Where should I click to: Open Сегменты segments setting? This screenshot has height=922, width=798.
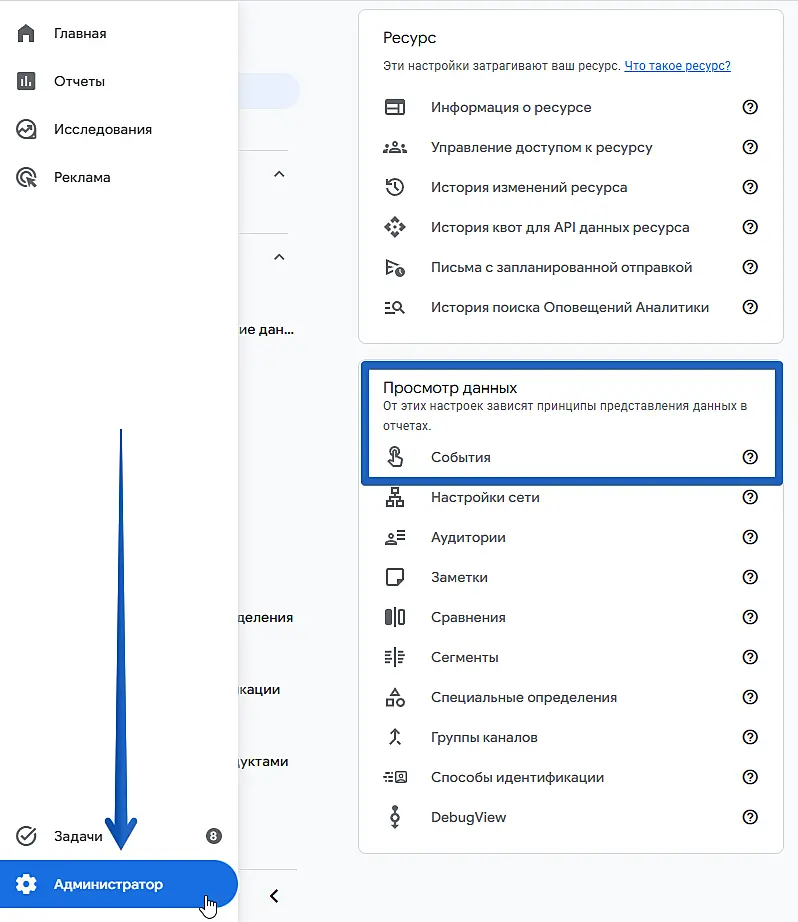pyautogui.click(x=570, y=657)
